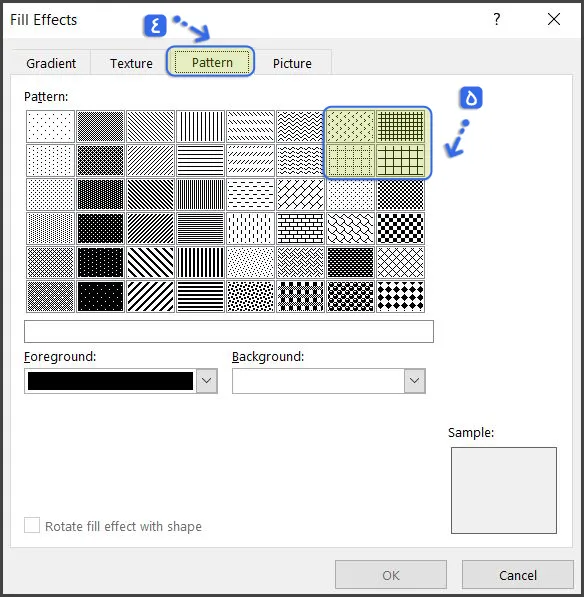The image size is (584, 597).
Task: Select the small checker board pattern
Action: 401,195
